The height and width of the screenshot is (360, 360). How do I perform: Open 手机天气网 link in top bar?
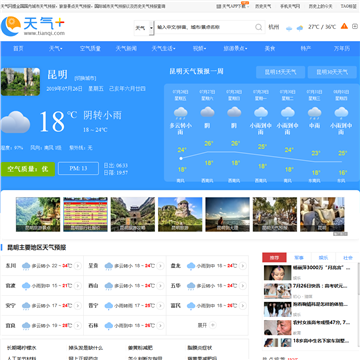(290, 6)
